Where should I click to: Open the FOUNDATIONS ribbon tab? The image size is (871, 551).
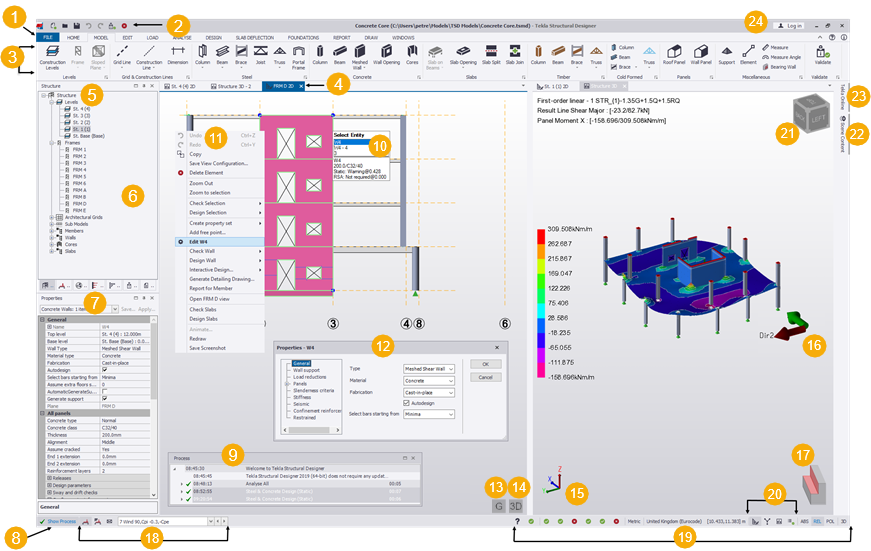point(303,38)
